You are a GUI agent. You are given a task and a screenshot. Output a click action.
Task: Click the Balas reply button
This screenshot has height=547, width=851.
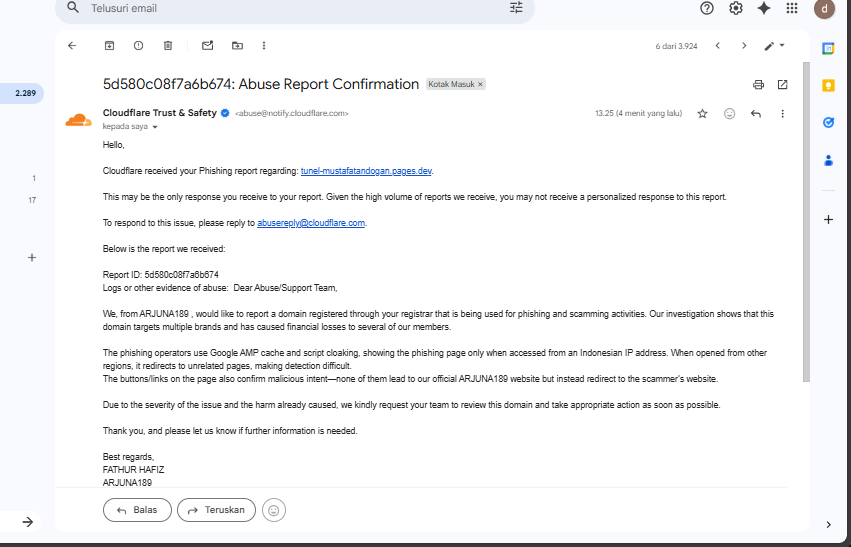(x=137, y=510)
